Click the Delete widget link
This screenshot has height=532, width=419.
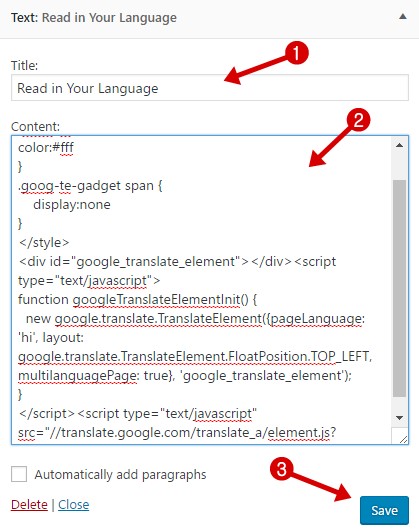coord(29,505)
